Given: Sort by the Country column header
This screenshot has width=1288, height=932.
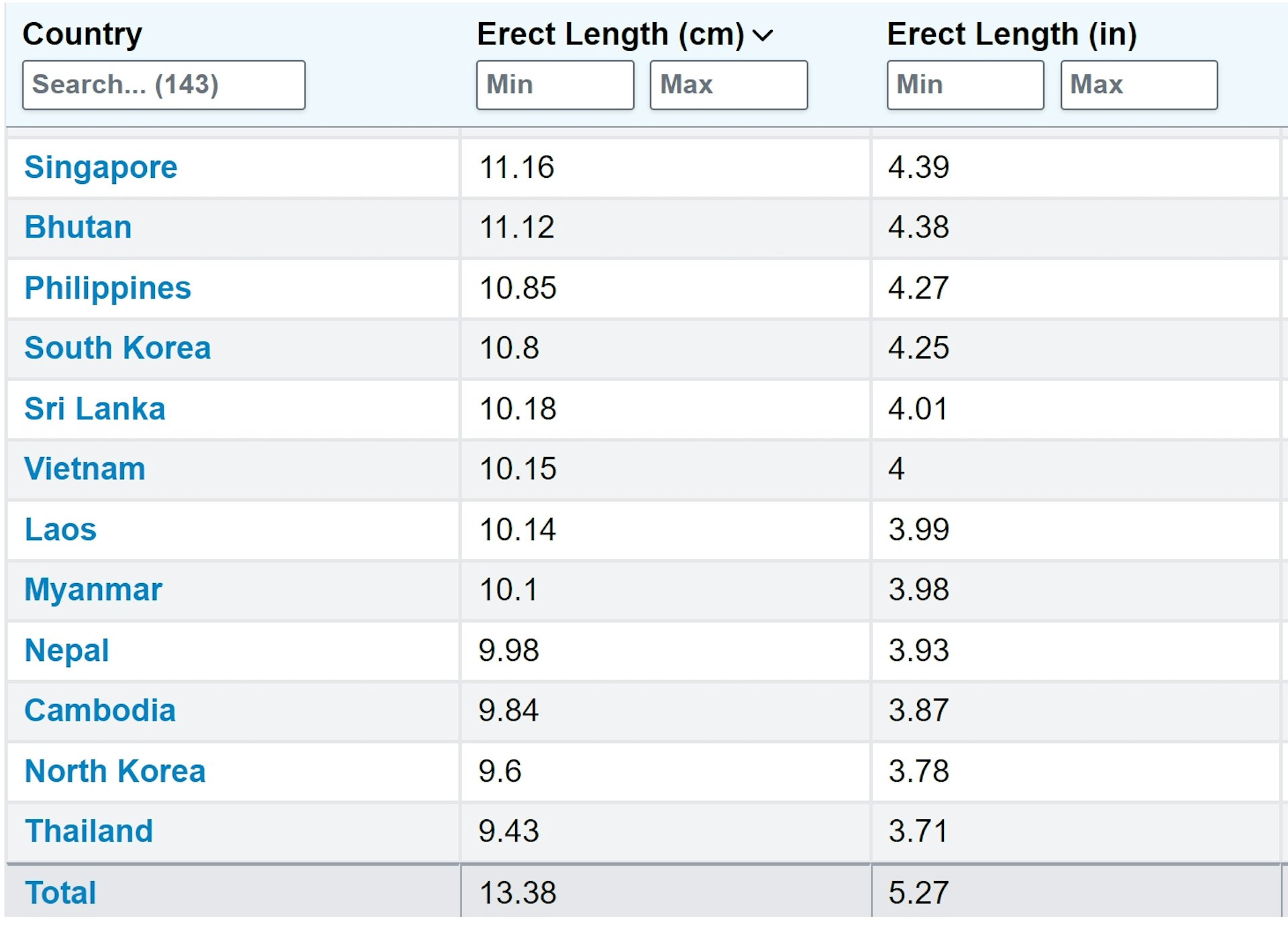Looking at the screenshot, I should [83, 34].
